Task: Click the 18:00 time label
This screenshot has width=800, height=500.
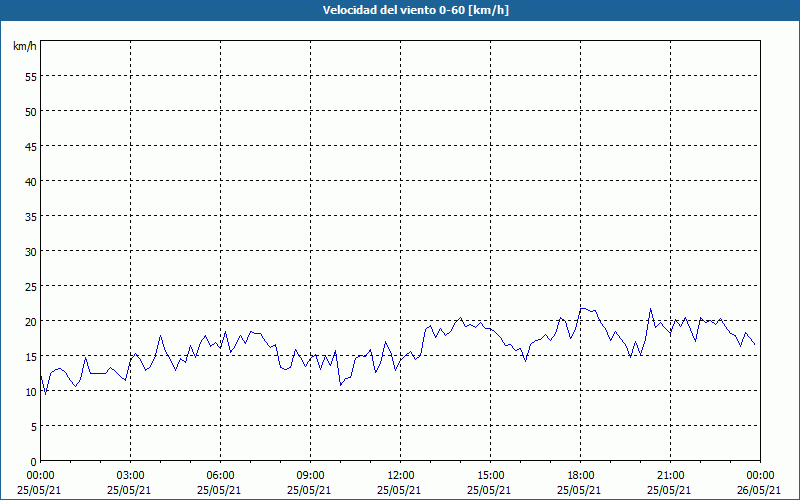Action: click(x=581, y=476)
